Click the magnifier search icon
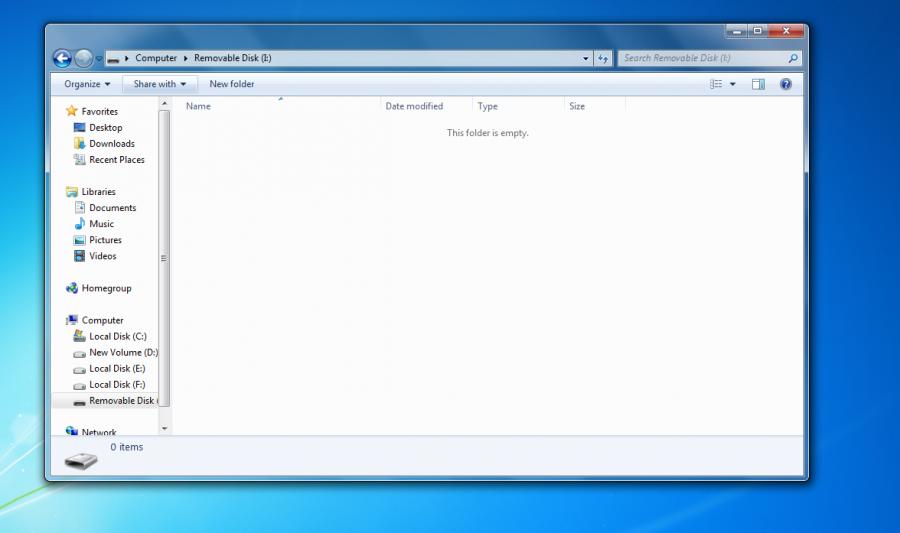Image resolution: width=900 pixels, height=533 pixels. pyautogui.click(x=793, y=58)
